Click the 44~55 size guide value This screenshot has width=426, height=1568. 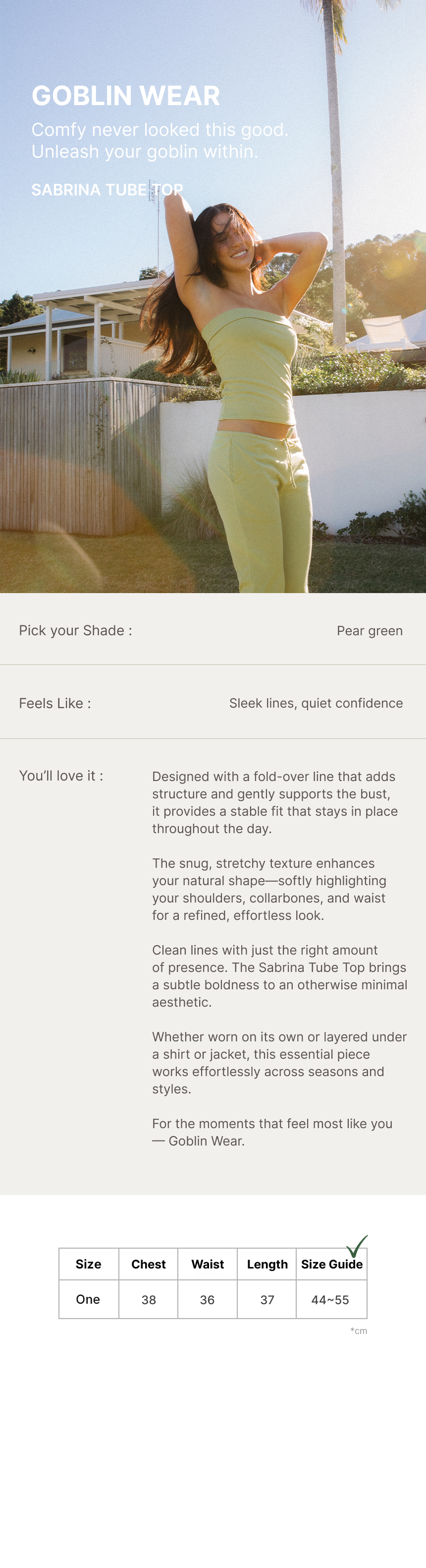tap(330, 1300)
